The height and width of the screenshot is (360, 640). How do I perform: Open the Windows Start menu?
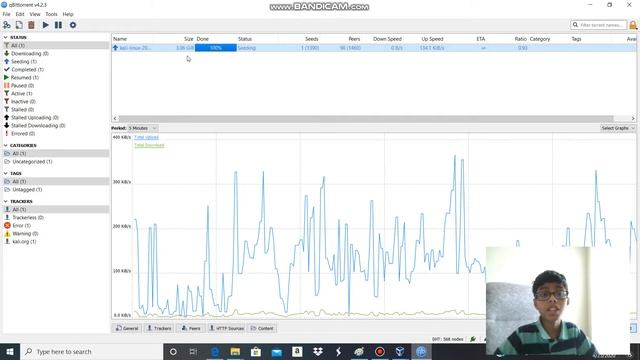click(10, 351)
